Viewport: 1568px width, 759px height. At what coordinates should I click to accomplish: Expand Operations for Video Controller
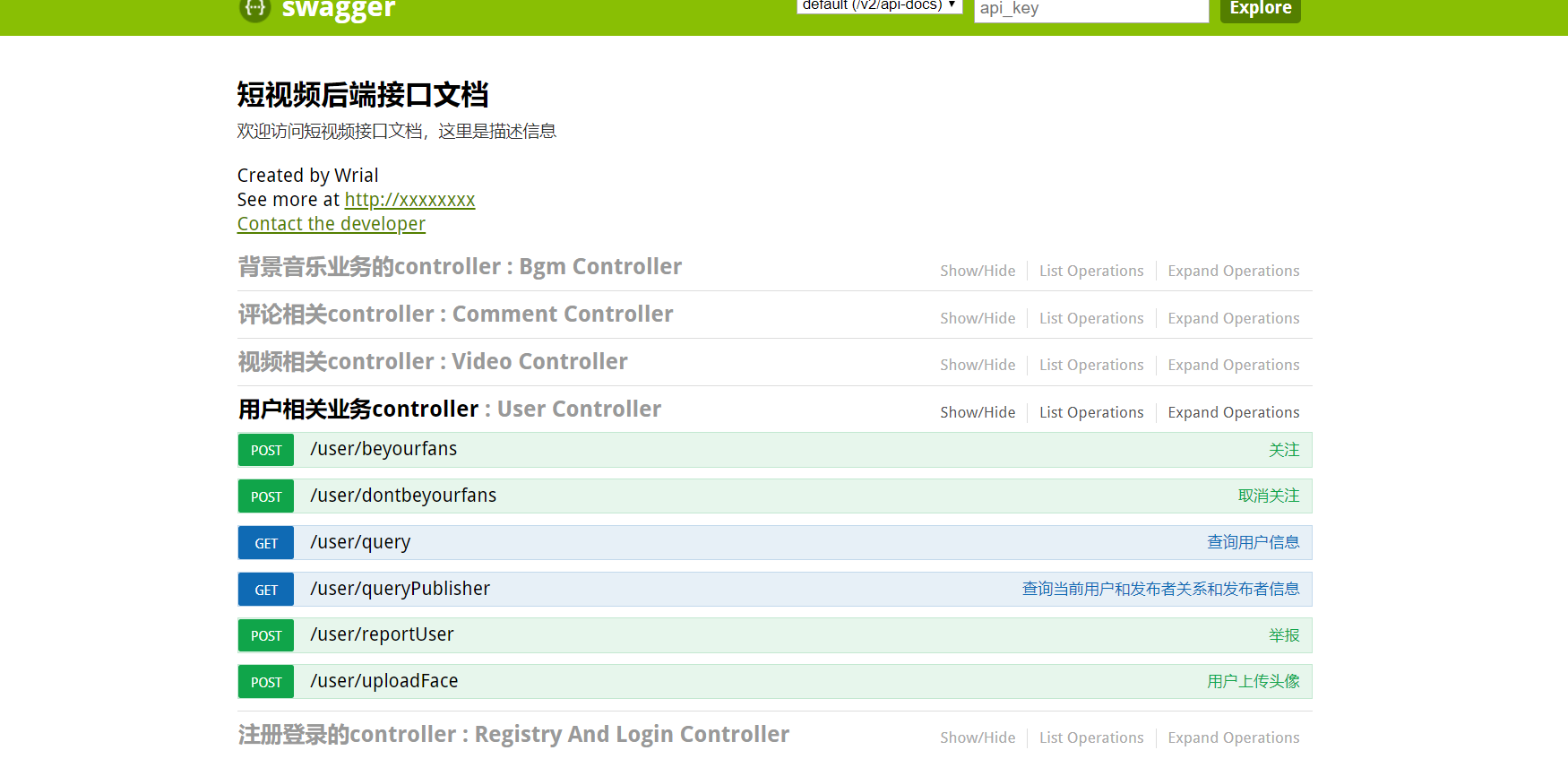[x=1233, y=365]
